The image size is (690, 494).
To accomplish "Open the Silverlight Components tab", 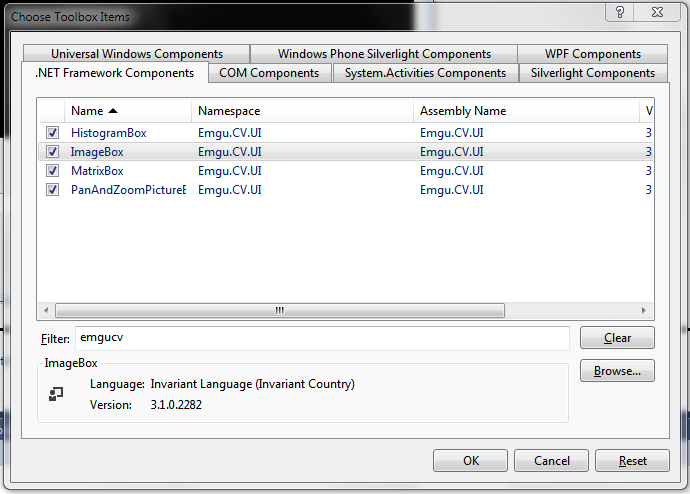I will [x=593, y=73].
